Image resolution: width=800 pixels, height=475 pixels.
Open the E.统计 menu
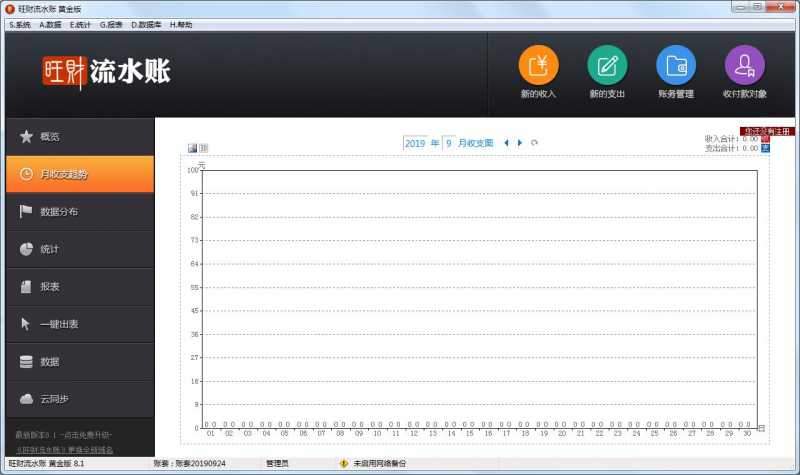(x=81, y=24)
